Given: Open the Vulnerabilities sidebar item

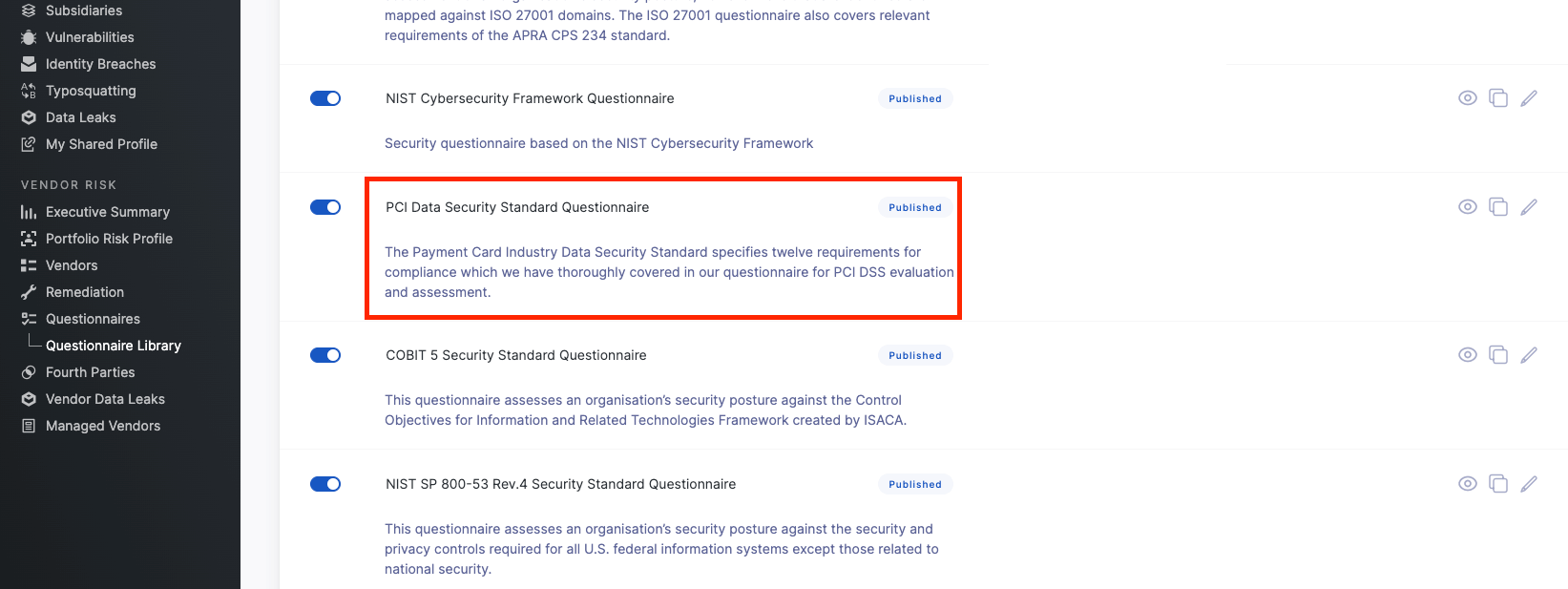Looking at the screenshot, I should [90, 37].
